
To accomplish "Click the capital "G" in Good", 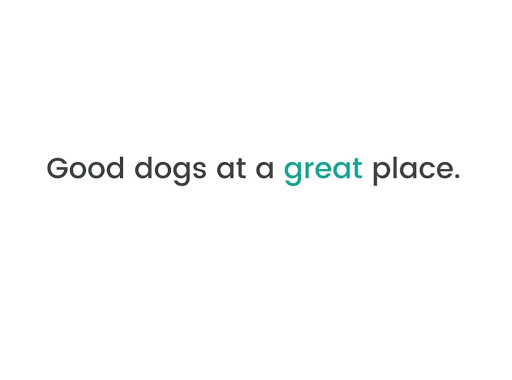I will (x=58, y=168).
